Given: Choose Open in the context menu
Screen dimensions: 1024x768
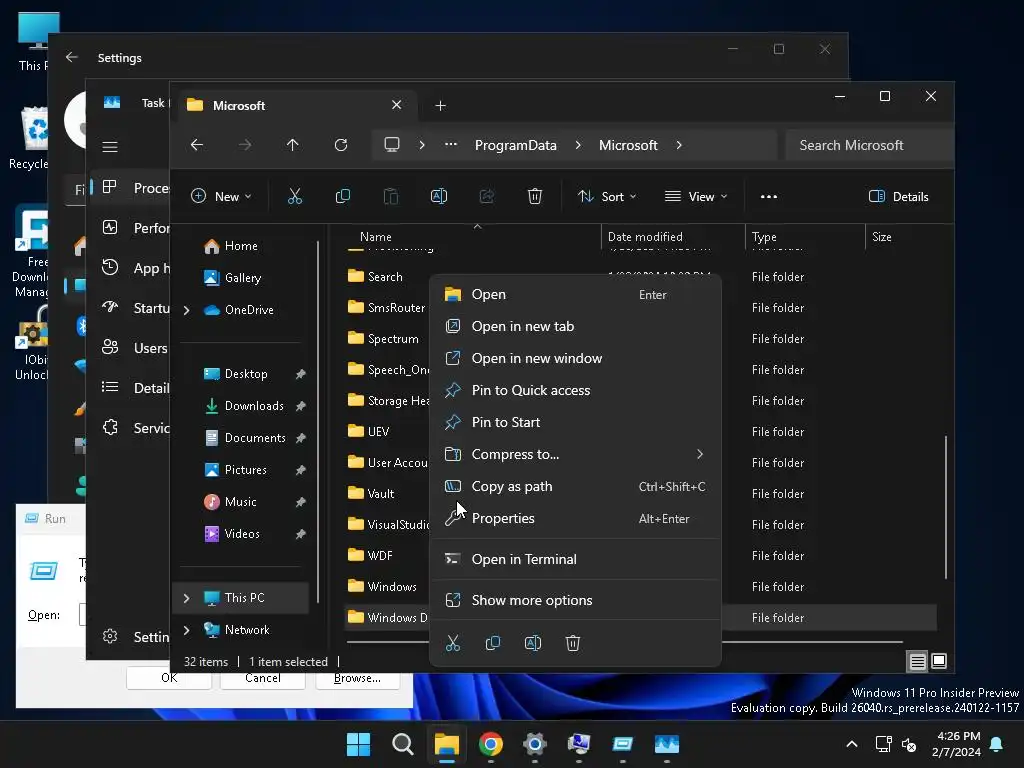Looking at the screenshot, I should (x=575, y=295).
